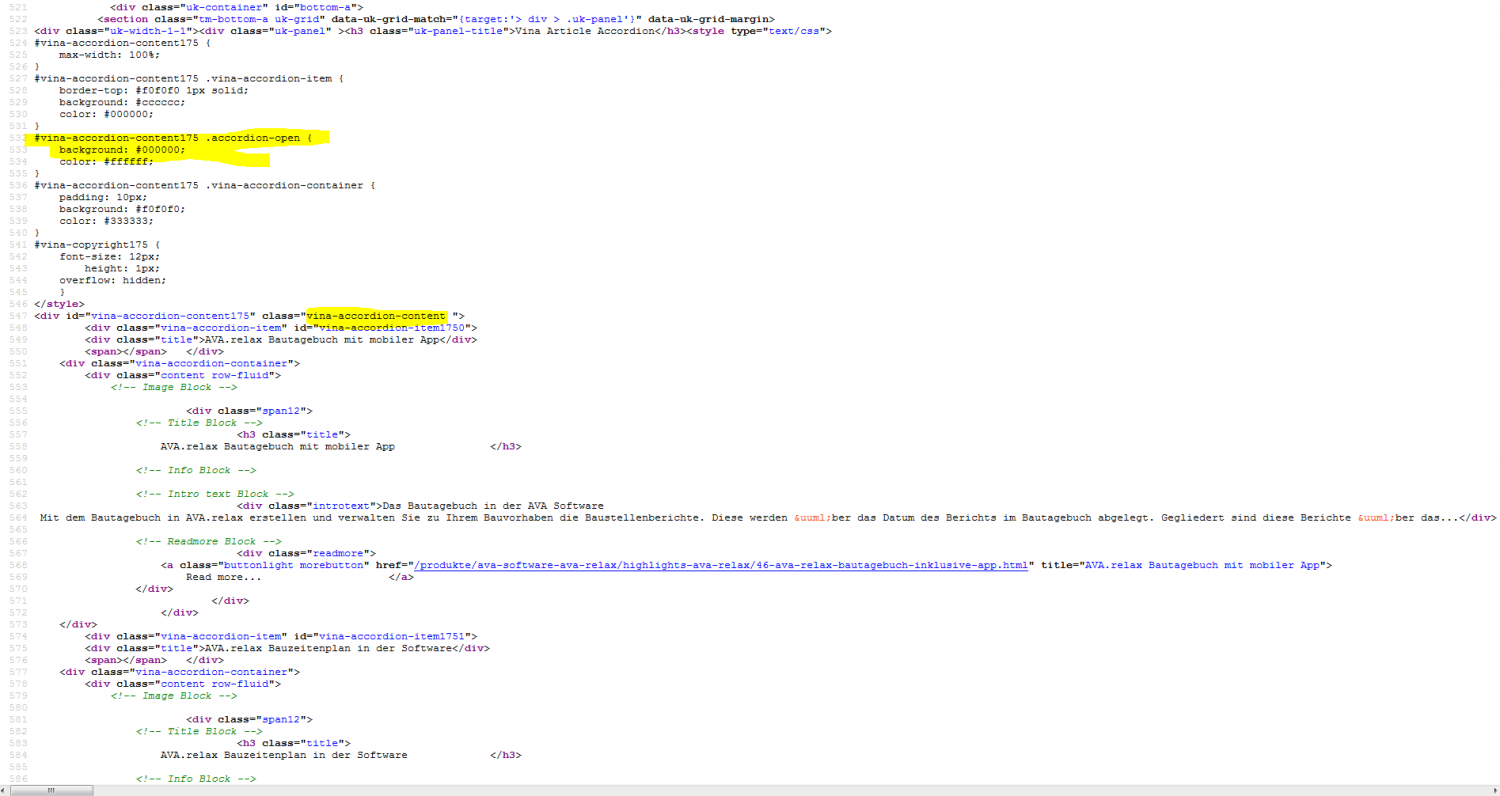This screenshot has width=1500, height=796.
Task: Click highlighted 'background: #000000;' declaration
Action: pos(121,150)
